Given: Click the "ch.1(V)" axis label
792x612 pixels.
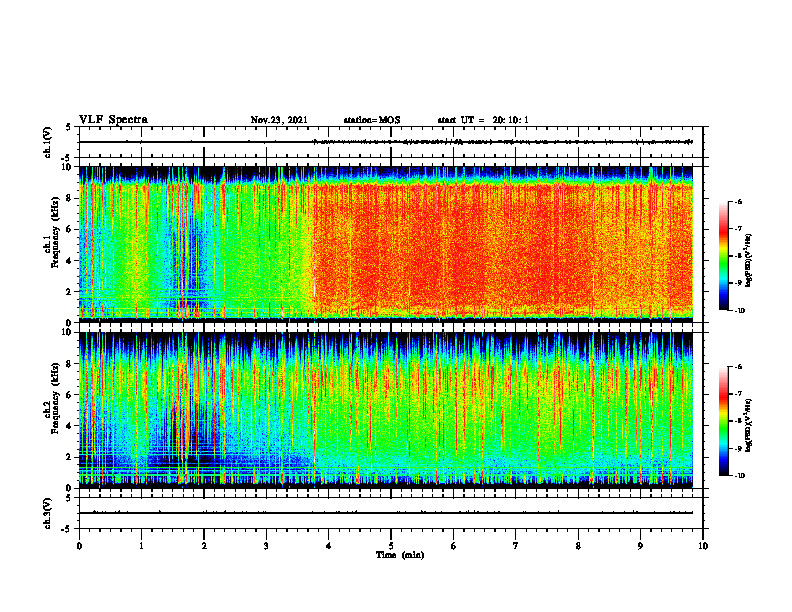Looking at the screenshot, I should [47, 142].
